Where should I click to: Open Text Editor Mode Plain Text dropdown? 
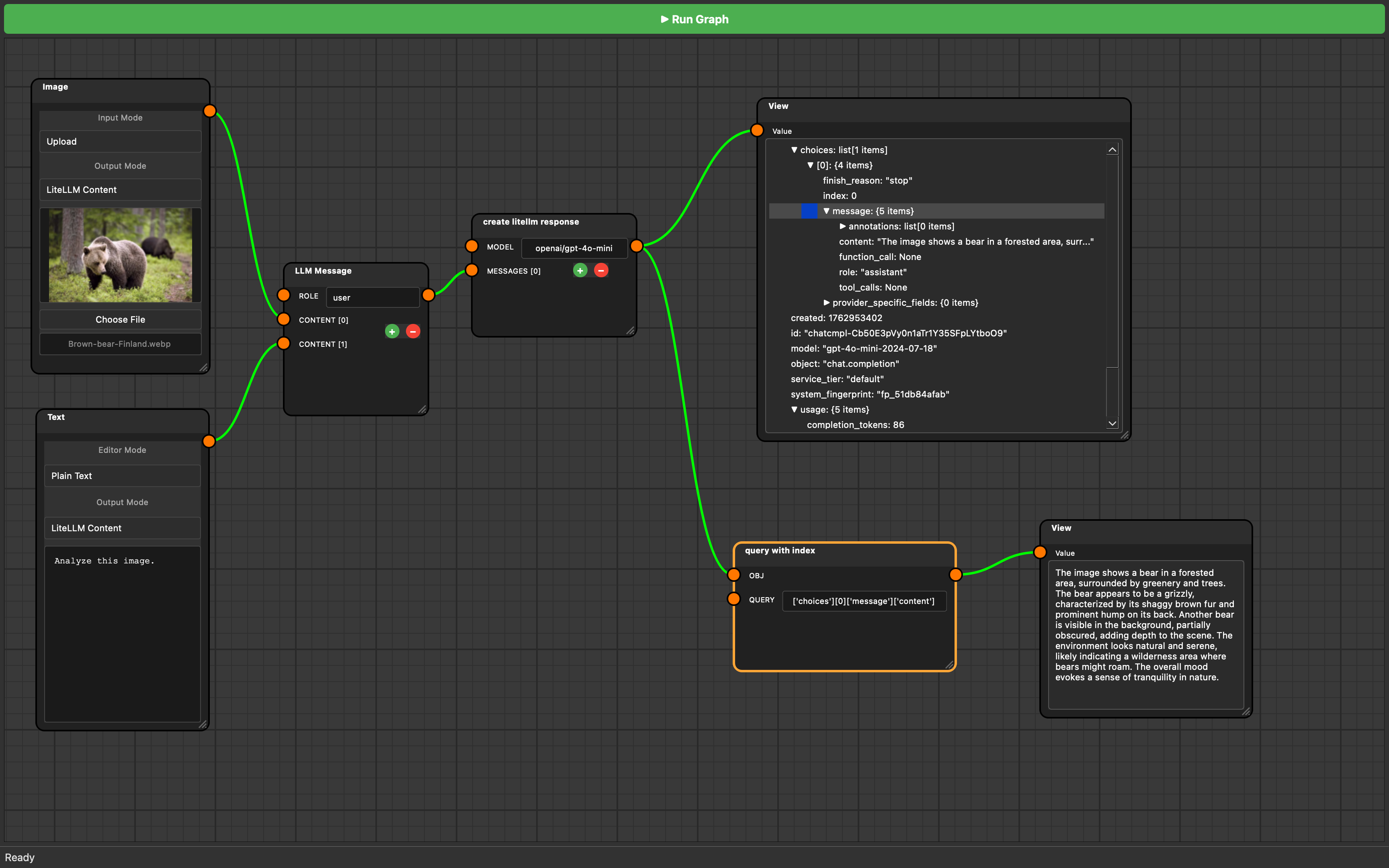122,475
